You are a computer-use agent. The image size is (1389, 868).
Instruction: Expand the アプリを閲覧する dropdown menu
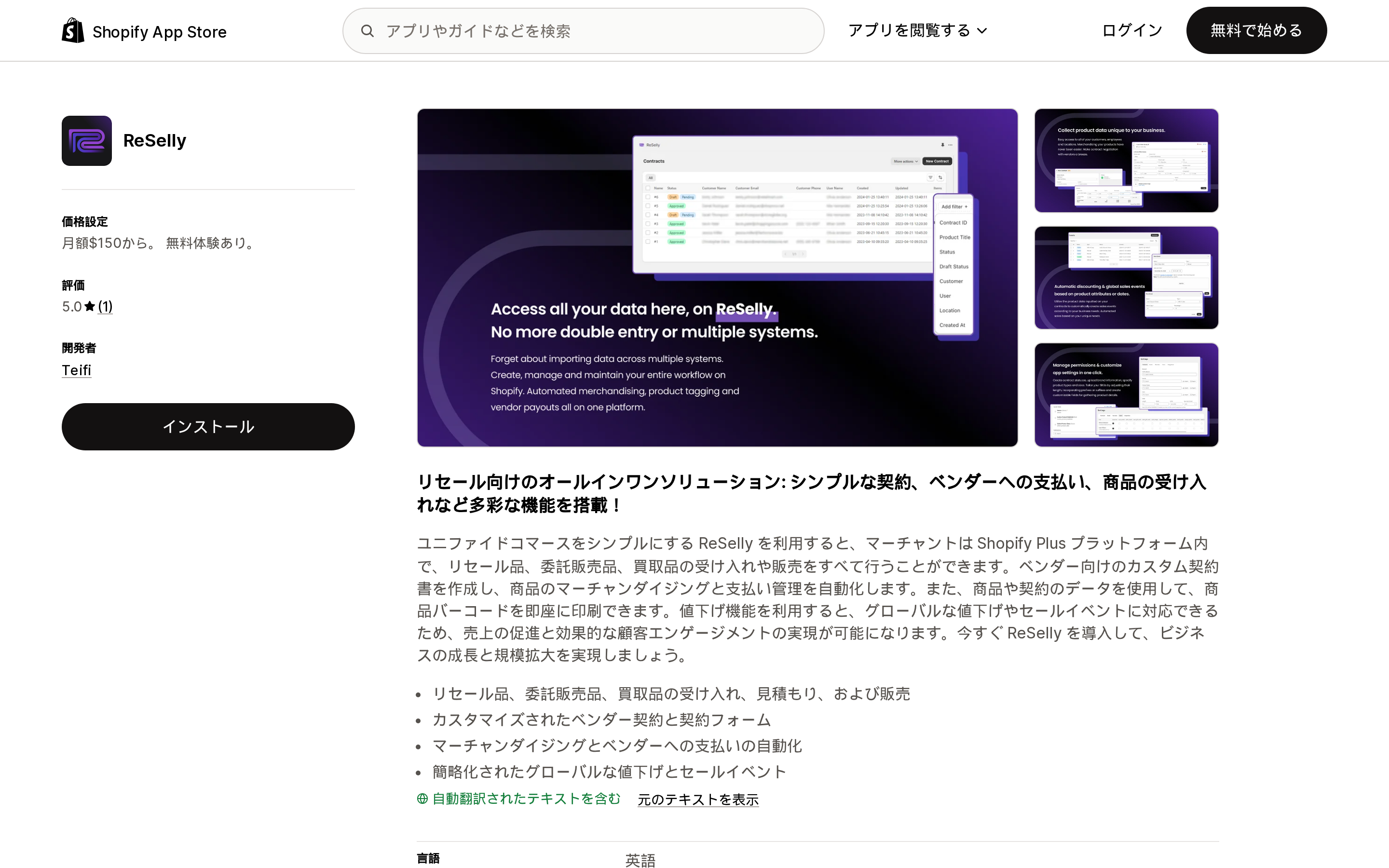(x=917, y=30)
